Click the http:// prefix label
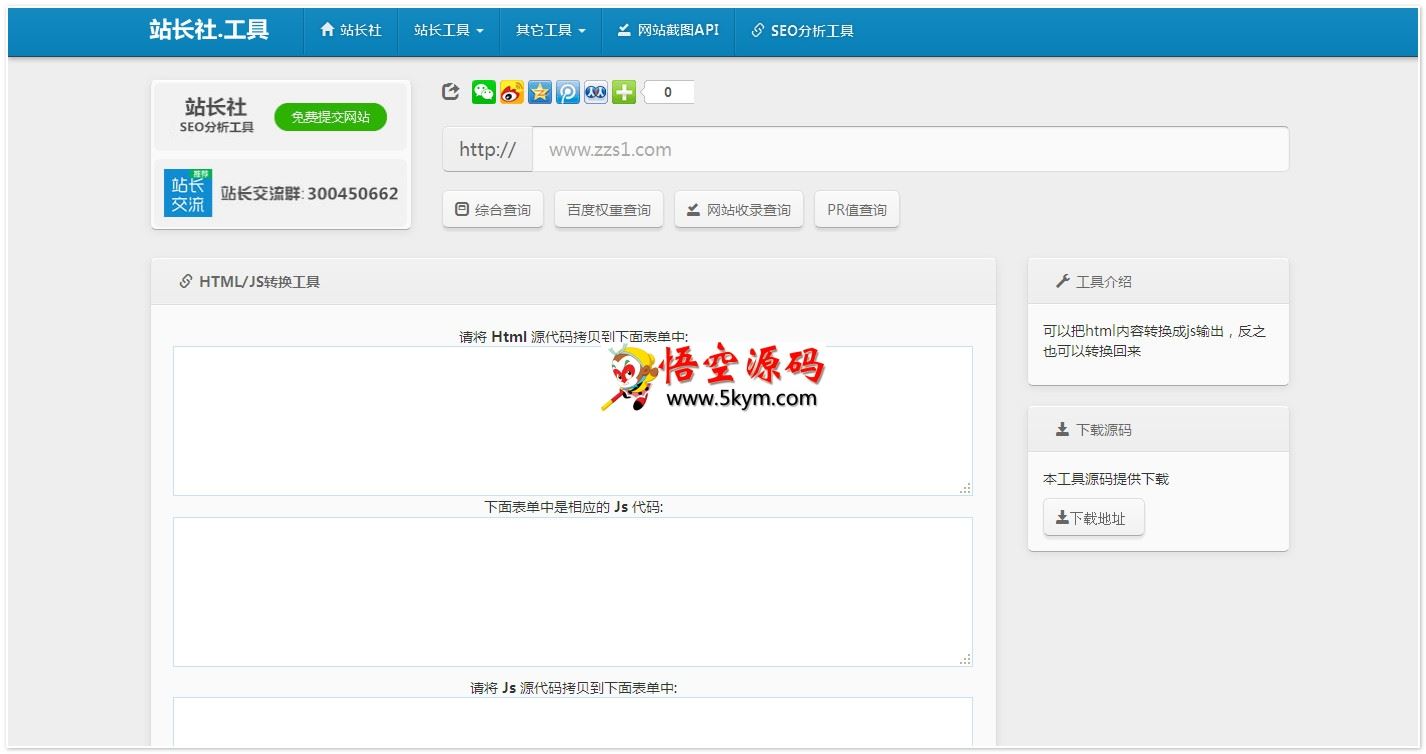 pos(488,149)
